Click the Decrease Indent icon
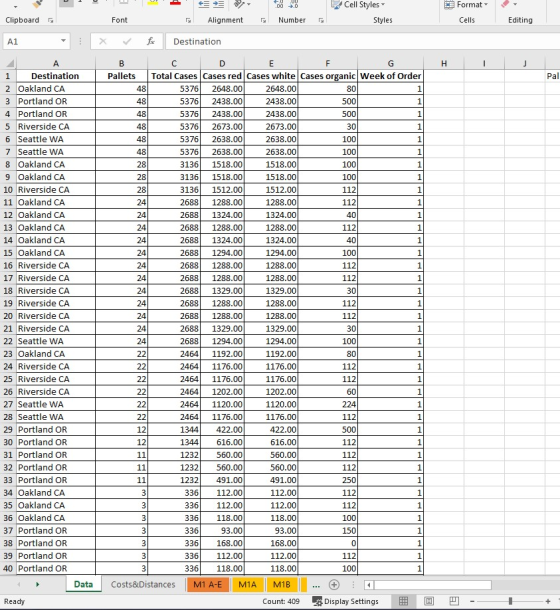Image resolution: width=560 pixels, height=610 pixels. [x=204, y=4]
